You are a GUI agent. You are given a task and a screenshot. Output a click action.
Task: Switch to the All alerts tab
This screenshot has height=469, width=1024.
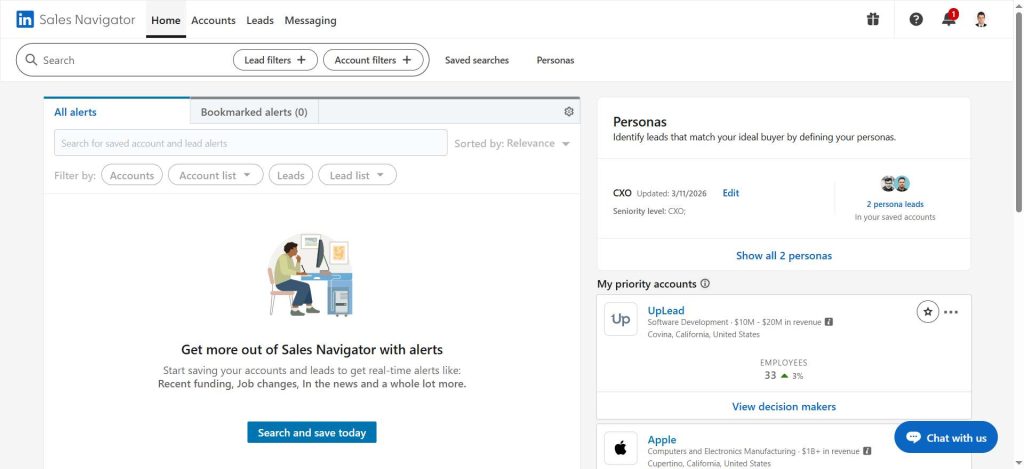click(116, 112)
